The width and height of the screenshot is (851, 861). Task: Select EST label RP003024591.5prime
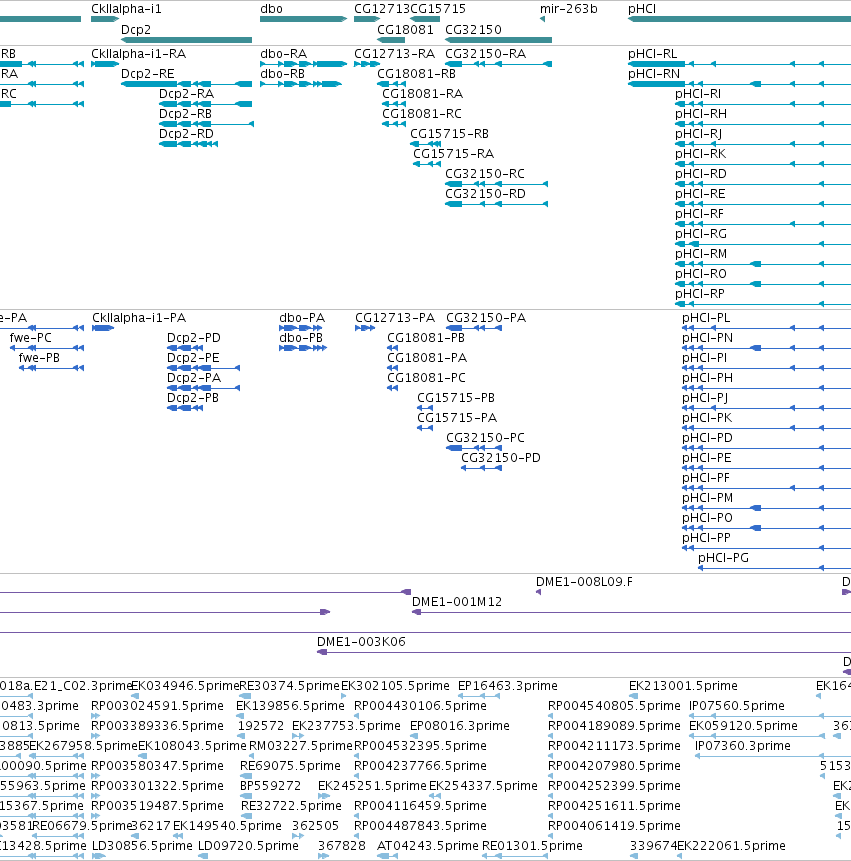[x=157, y=706]
